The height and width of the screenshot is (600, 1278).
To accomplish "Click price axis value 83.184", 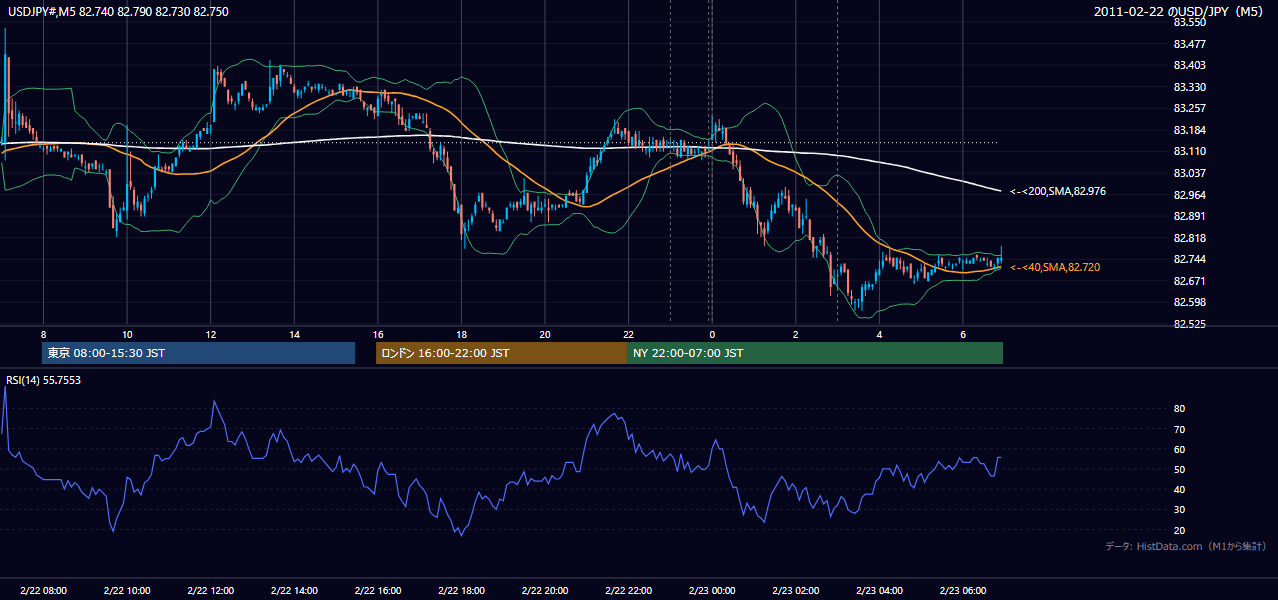I will click(x=1189, y=130).
